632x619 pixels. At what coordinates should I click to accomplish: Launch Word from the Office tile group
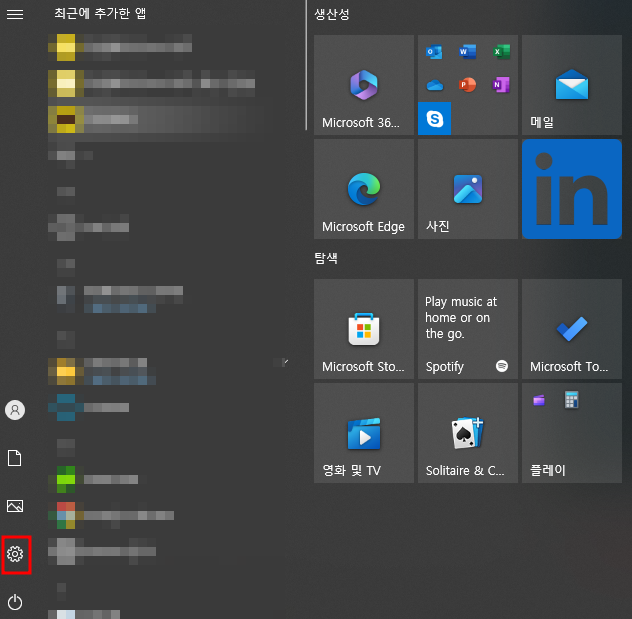pos(468,52)
